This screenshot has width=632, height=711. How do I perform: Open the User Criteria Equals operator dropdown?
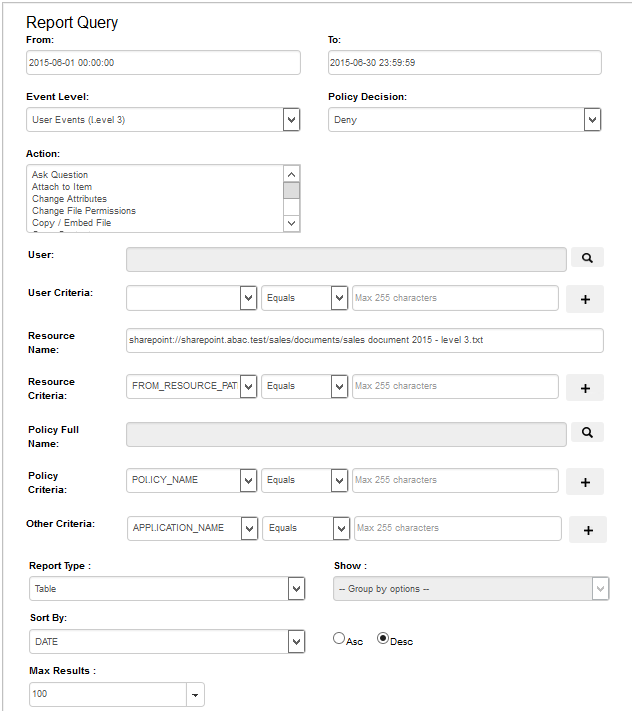pyautogui.click(x=305, y=298)
